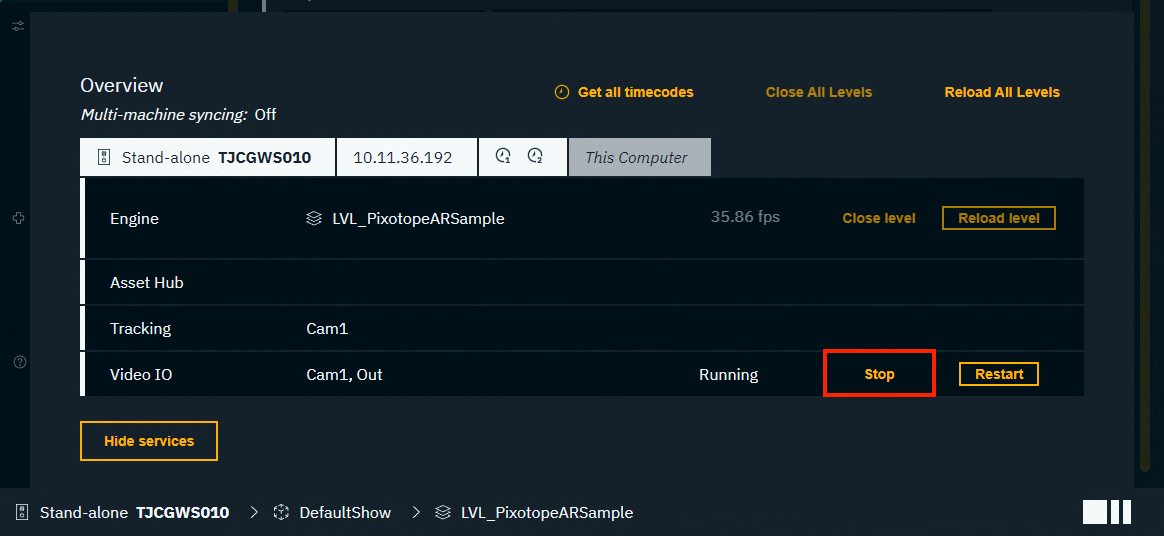Image resolution: width=1164 pixels, height=536 pixels.
Task: Stop the Video IO service
Action: [x=879, y=374]
